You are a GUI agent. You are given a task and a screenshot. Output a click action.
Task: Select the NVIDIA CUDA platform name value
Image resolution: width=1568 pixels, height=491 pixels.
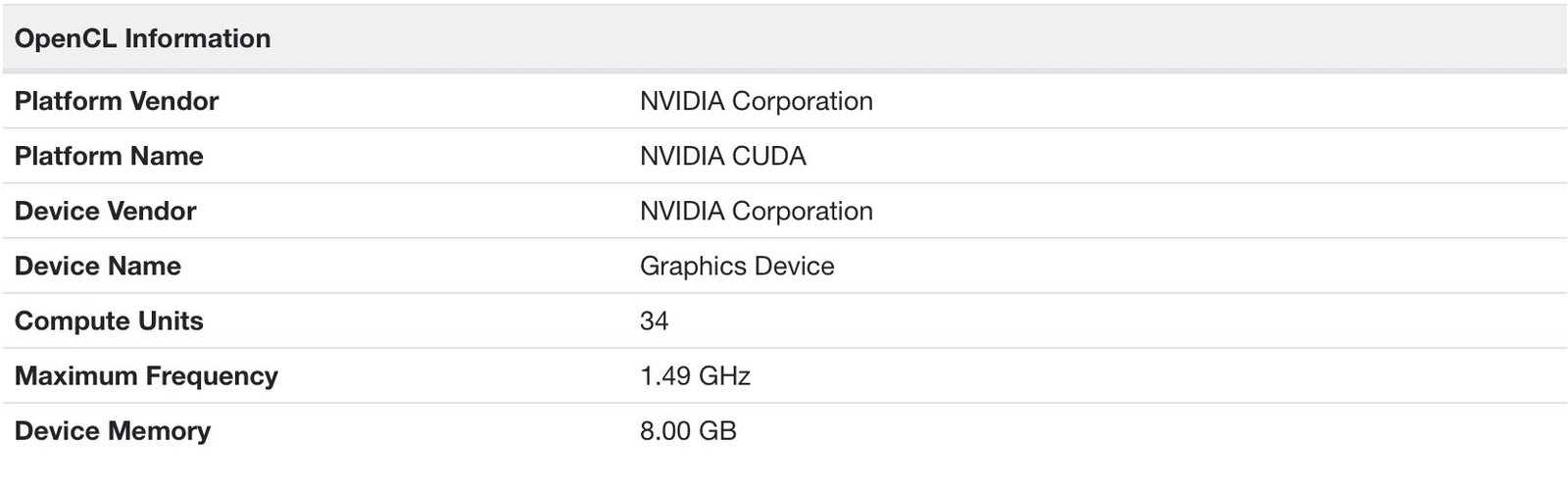(x=722, y=156)
